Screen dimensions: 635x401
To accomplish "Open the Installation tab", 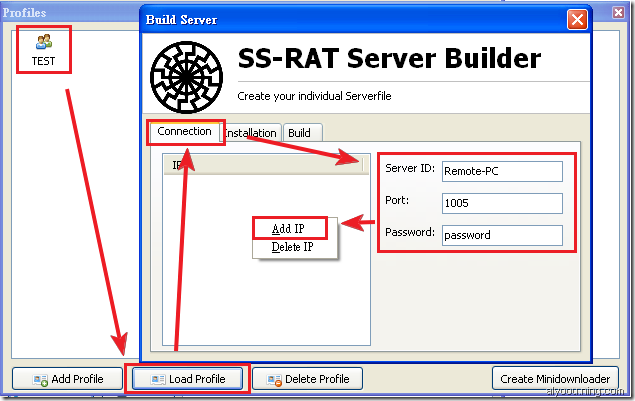I will click(250, 133).
